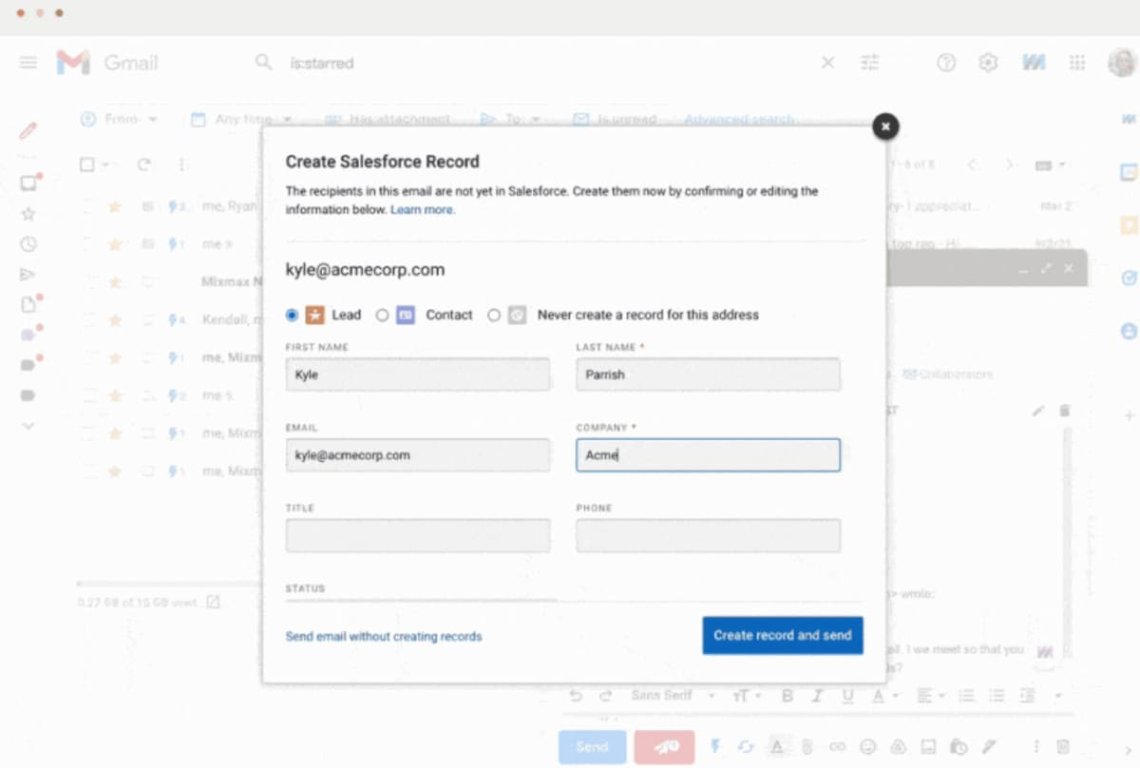Image resolution: width=1140 pixels, height=768 pixels.
Task: Select the Lead radio button
Action: [292, 315]
